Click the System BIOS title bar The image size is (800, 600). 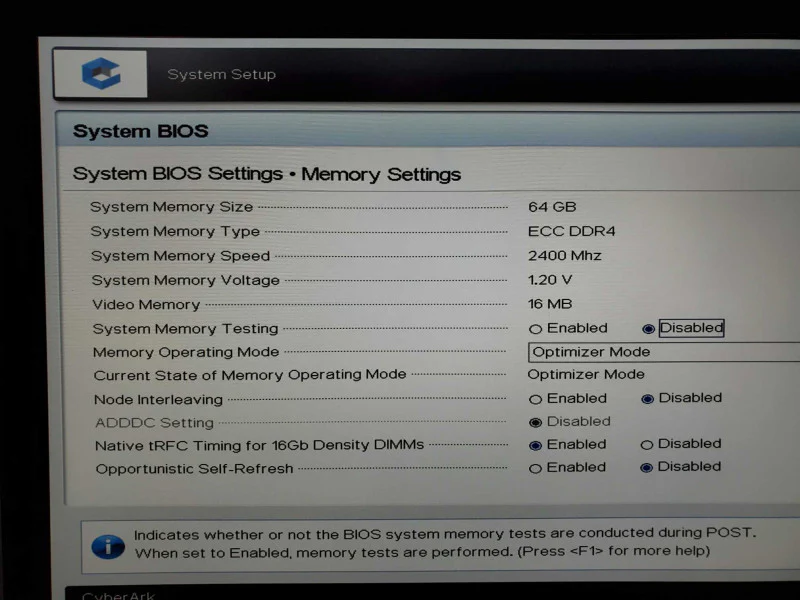[x=428, y=131]
